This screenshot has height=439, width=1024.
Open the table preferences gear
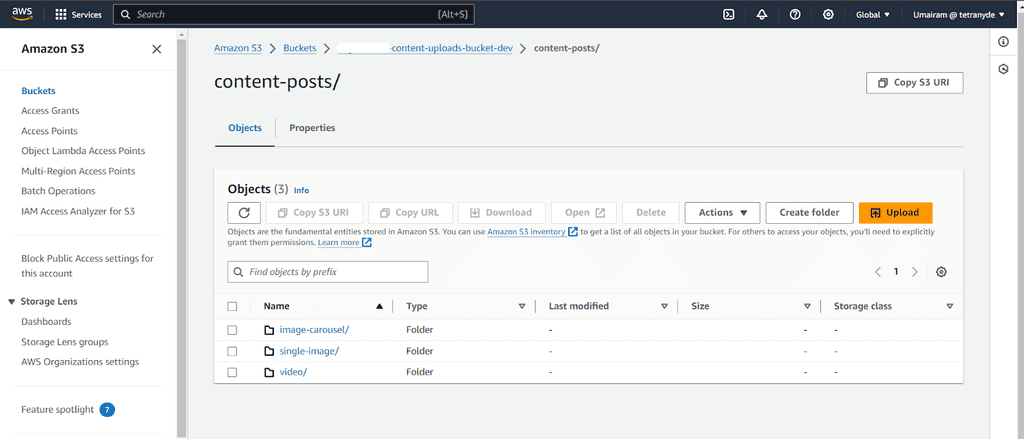pos(941,272)
